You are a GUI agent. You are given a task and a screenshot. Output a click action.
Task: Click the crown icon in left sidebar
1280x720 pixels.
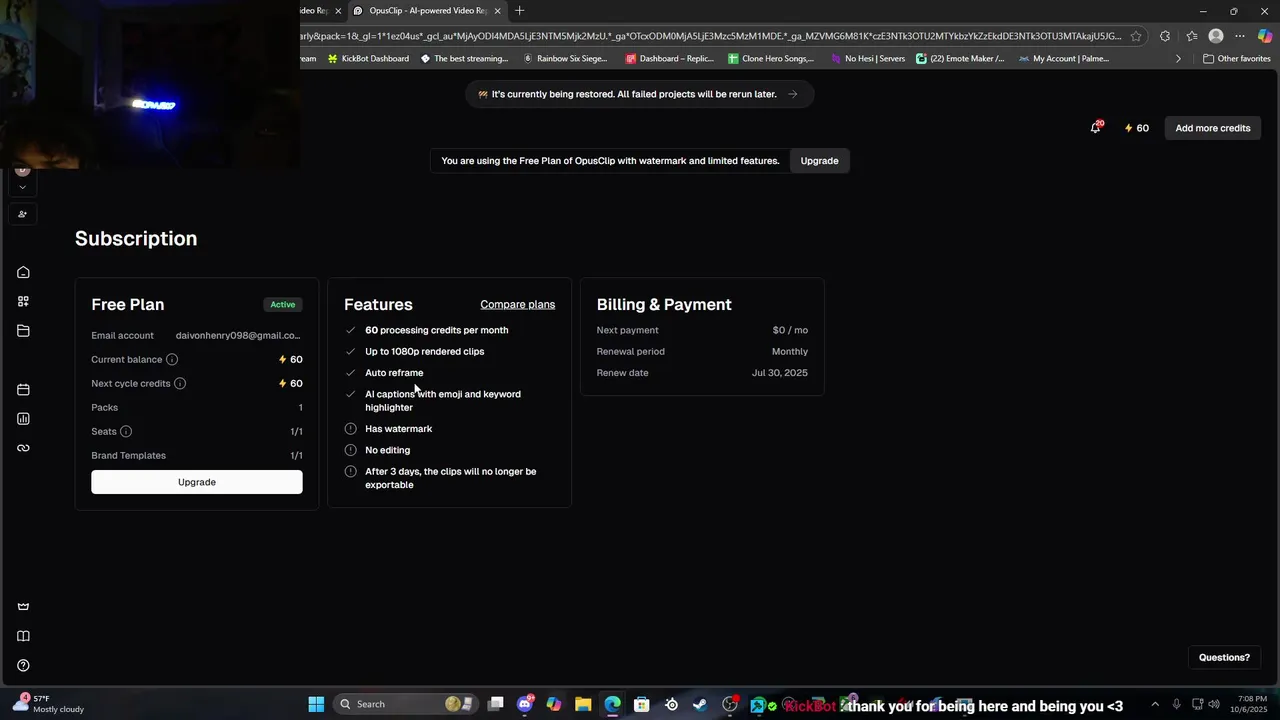(23, 607)
